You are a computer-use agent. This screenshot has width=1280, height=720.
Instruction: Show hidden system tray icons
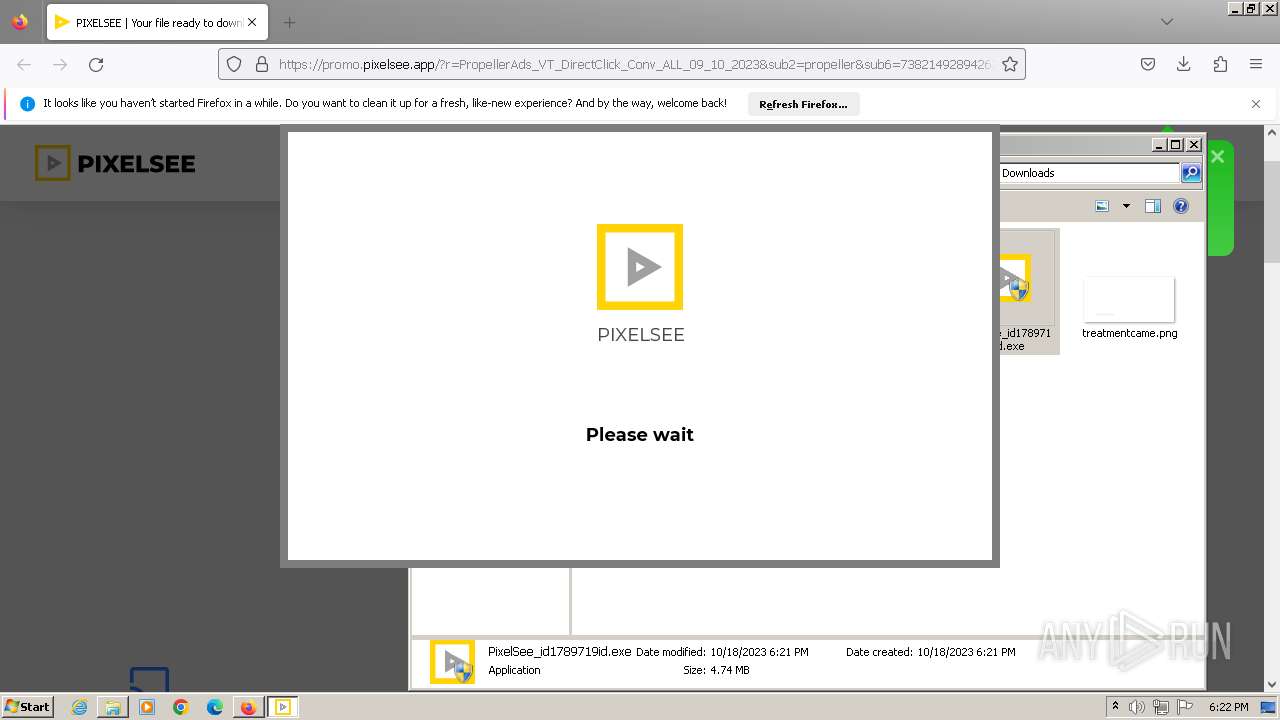tap(1115, 707)
